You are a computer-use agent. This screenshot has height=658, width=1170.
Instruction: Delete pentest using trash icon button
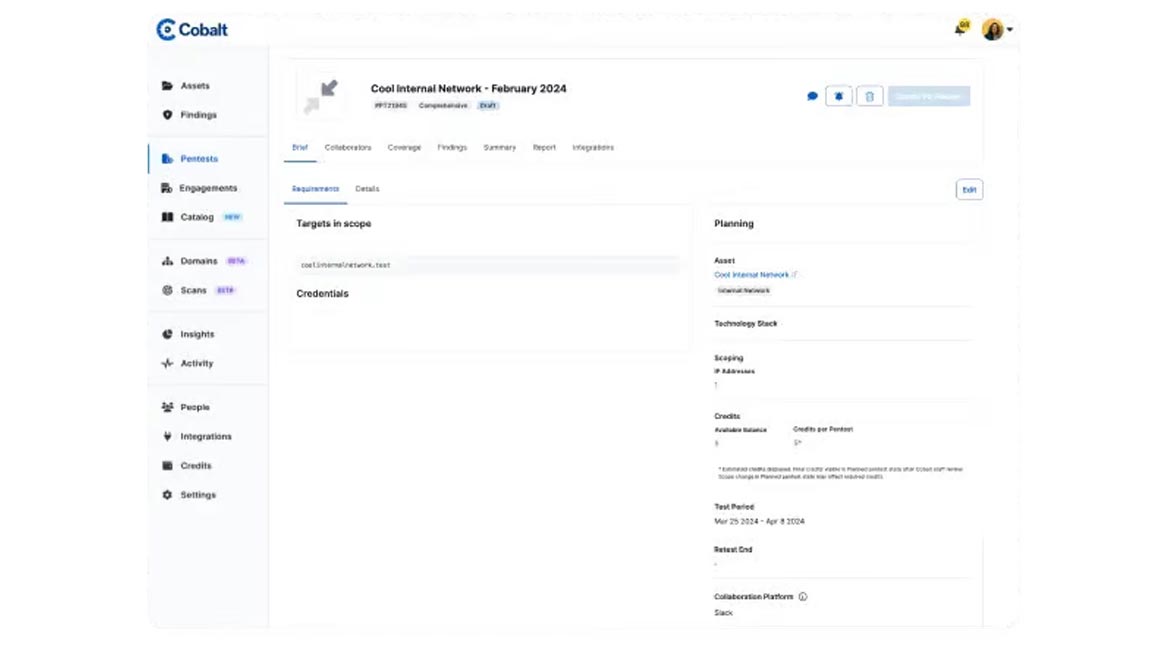[x=869, y=96]
